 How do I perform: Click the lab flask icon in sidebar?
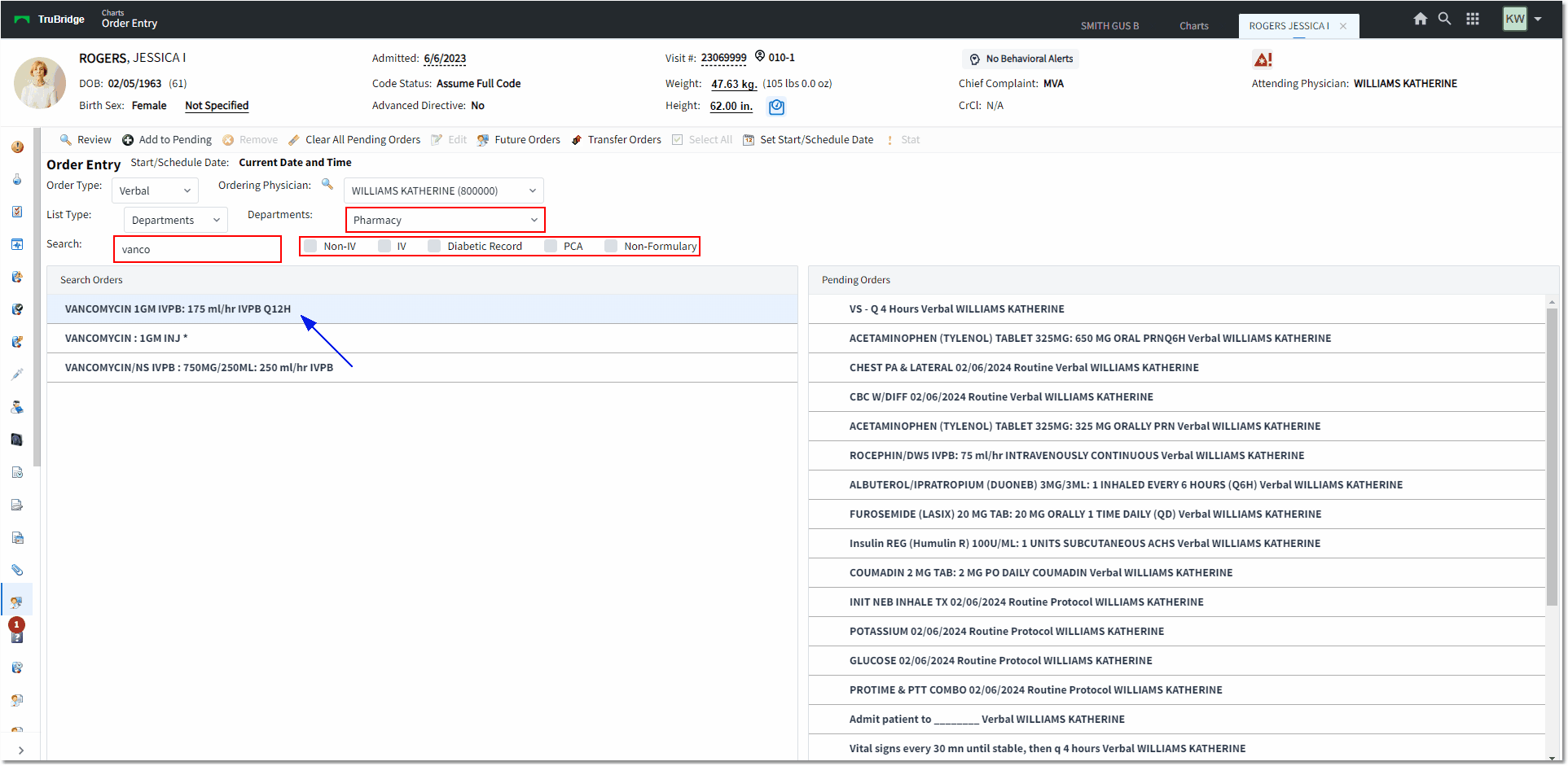17,179
